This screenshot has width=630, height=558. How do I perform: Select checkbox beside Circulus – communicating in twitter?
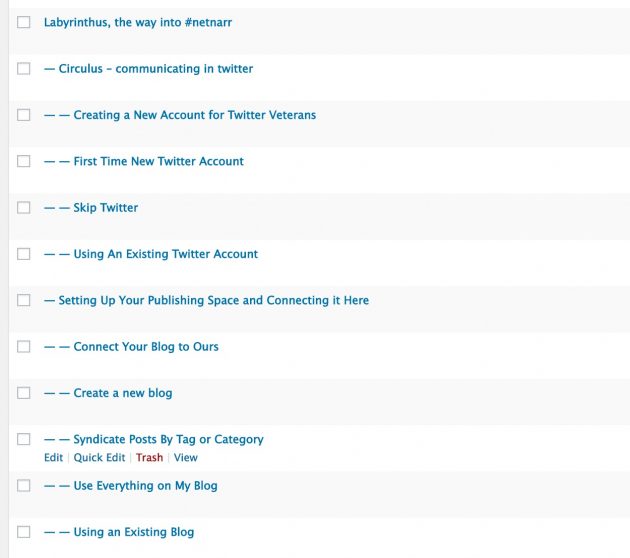coord(24,69)
